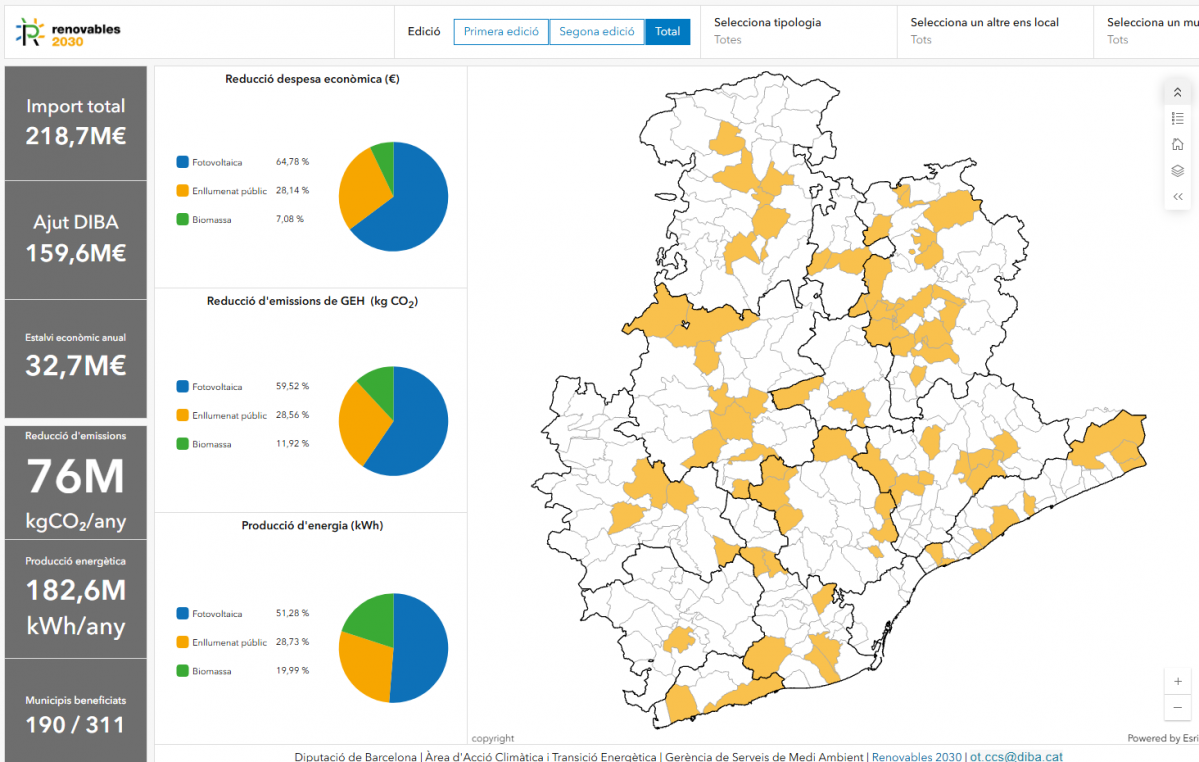The image size is (1199, 762).
Task: Open the Renovables 2030 footer link
Action: coord(916,757)
